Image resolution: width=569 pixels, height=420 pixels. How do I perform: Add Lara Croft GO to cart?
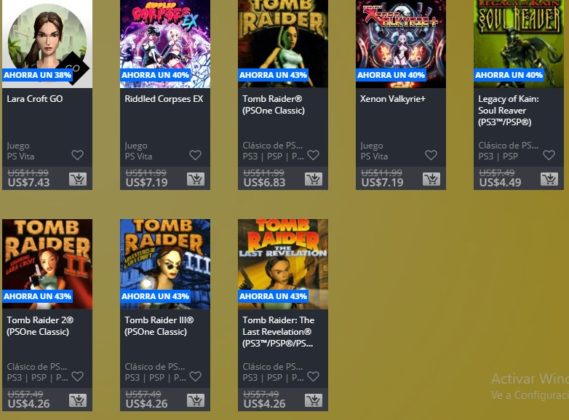78,179
